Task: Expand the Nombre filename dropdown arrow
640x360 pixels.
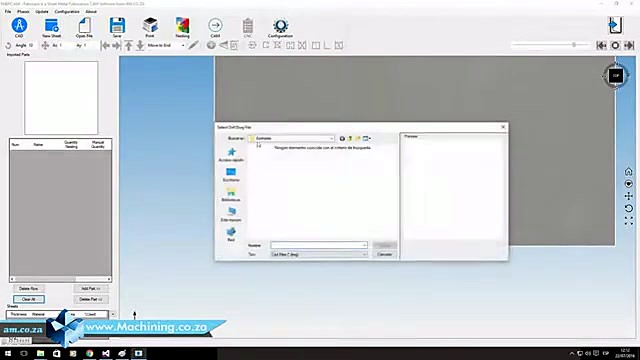Action: pos(364,245)
